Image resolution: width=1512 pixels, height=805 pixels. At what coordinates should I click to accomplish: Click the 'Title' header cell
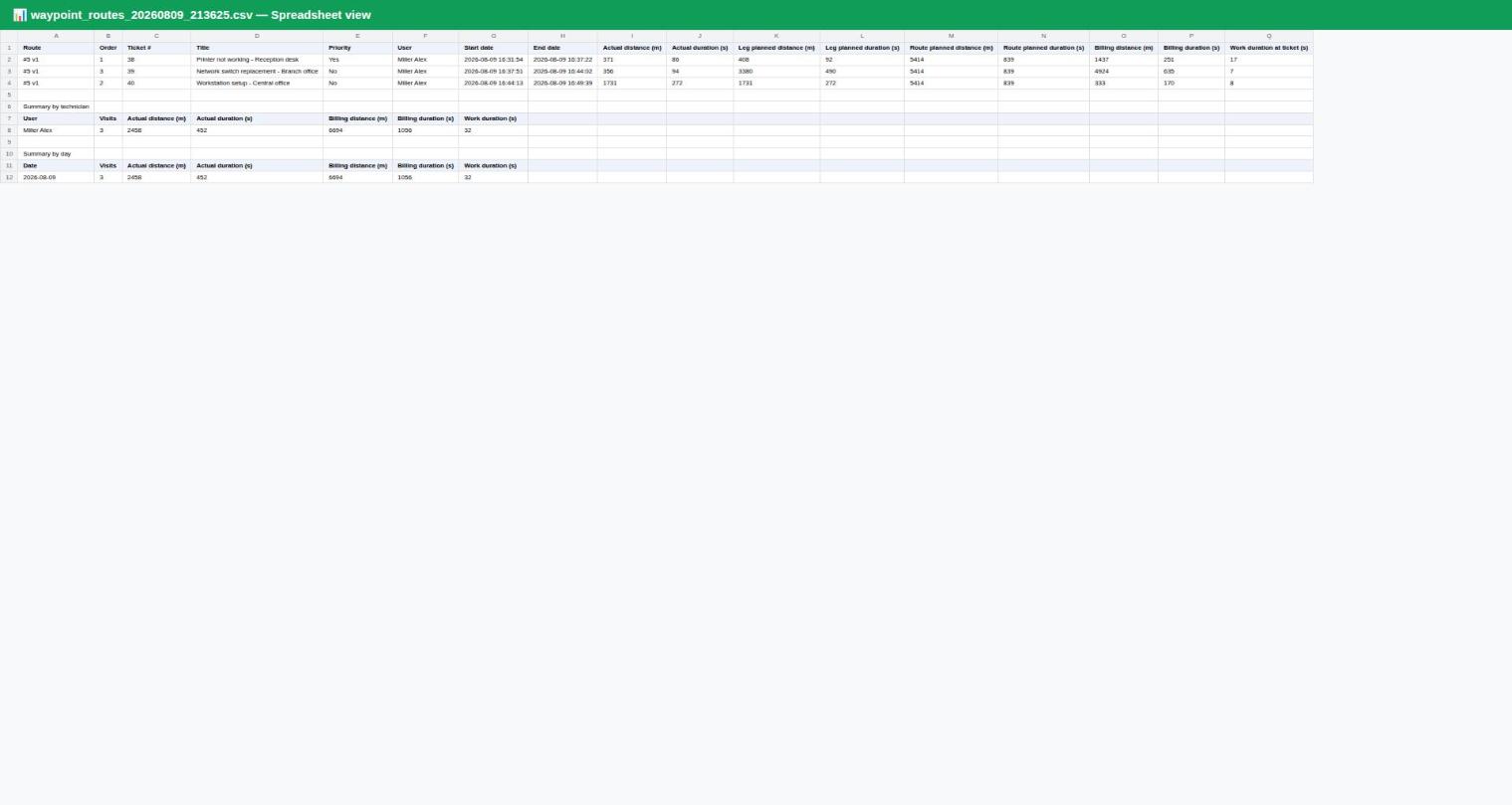pos(257,48)
